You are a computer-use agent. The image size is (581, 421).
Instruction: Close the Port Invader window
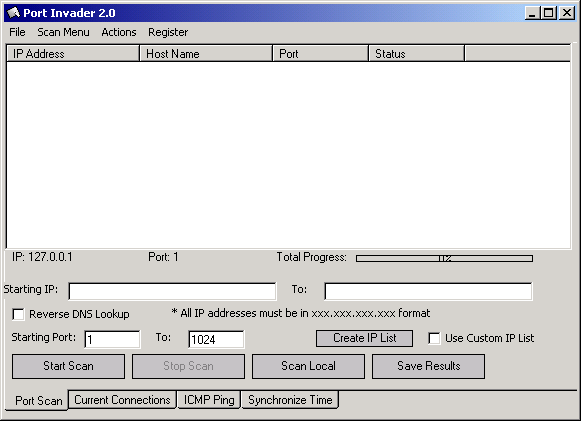(567, 13)
